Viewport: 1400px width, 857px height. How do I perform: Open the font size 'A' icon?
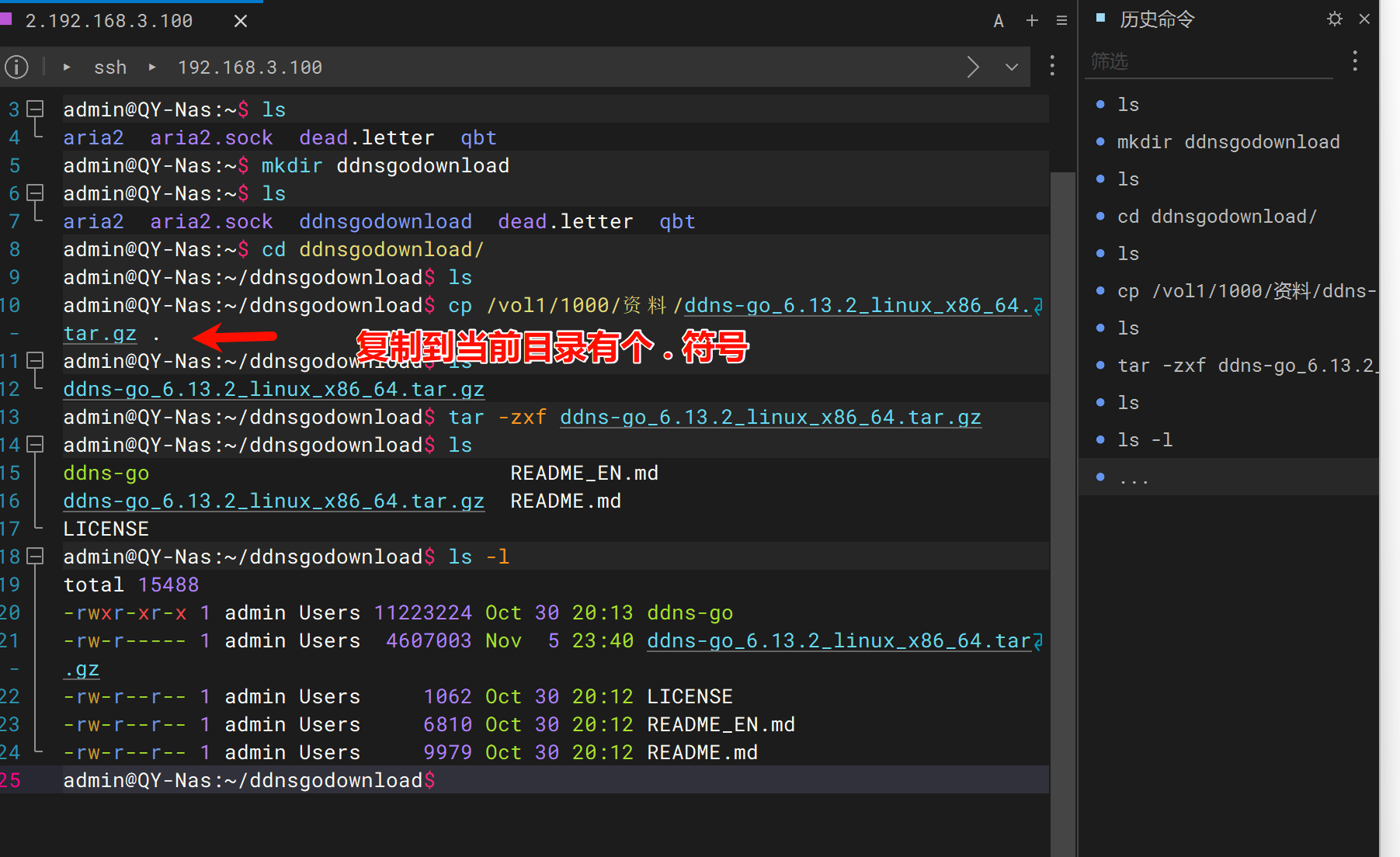pos(999,21)
